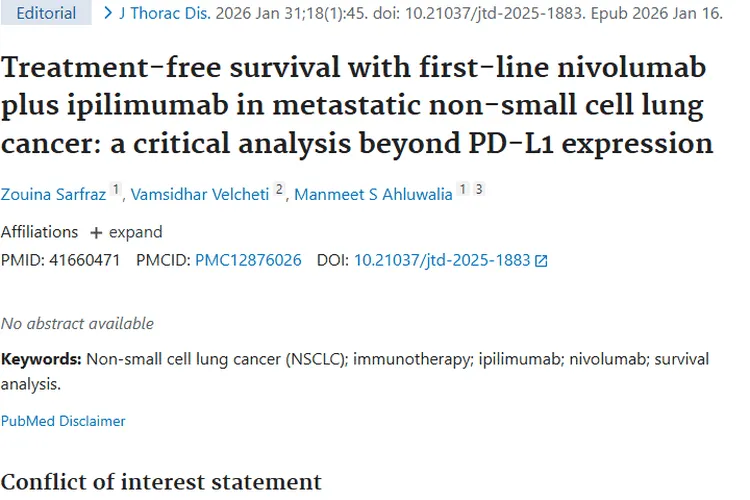This screenshot has width=750, height=500.
Task: Select author Manmeet S Ahluwalia
Action: click(x=372, y=194)
